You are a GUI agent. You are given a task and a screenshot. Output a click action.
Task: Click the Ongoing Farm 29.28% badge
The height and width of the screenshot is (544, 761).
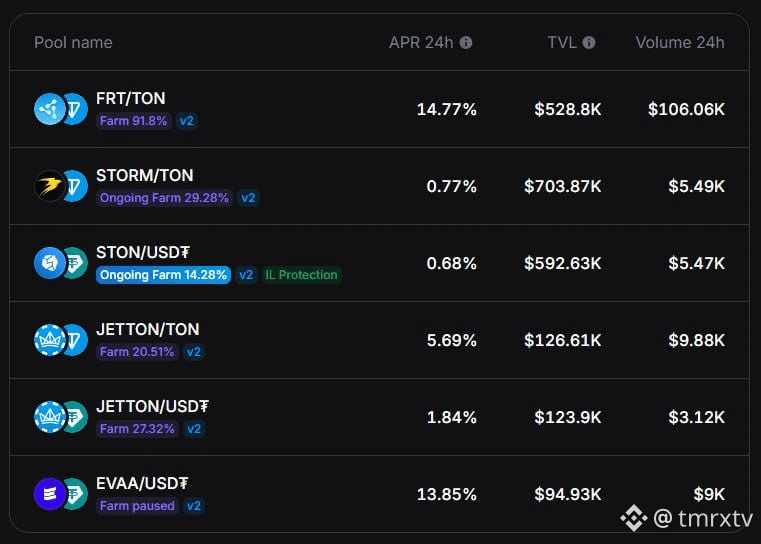click(164, 198)
